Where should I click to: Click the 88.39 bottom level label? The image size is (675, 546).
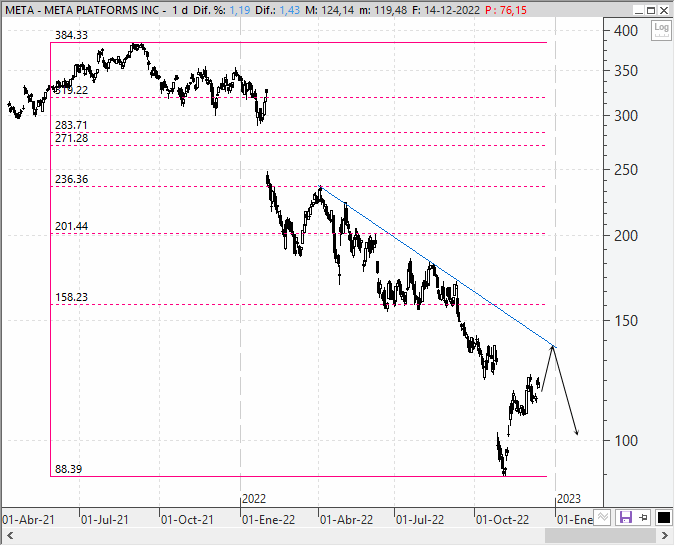pyautogui.click(x=68, y=469)
